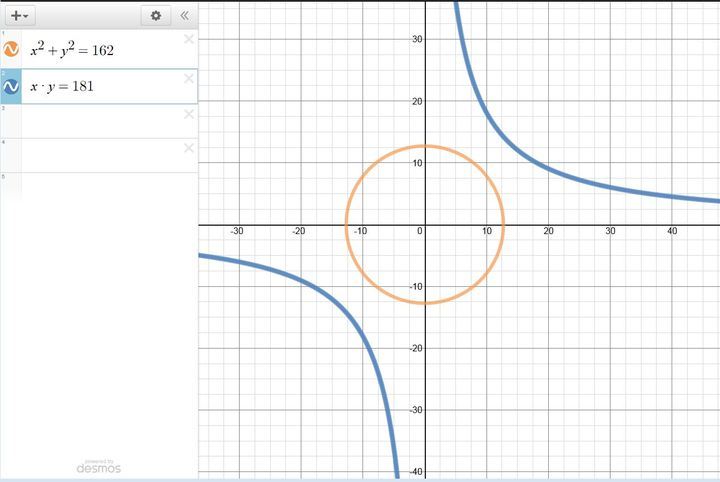Viewport: 720px width, 482px height.
Task: Delete empty expression row 3
Action: click(x=189, y=114)
